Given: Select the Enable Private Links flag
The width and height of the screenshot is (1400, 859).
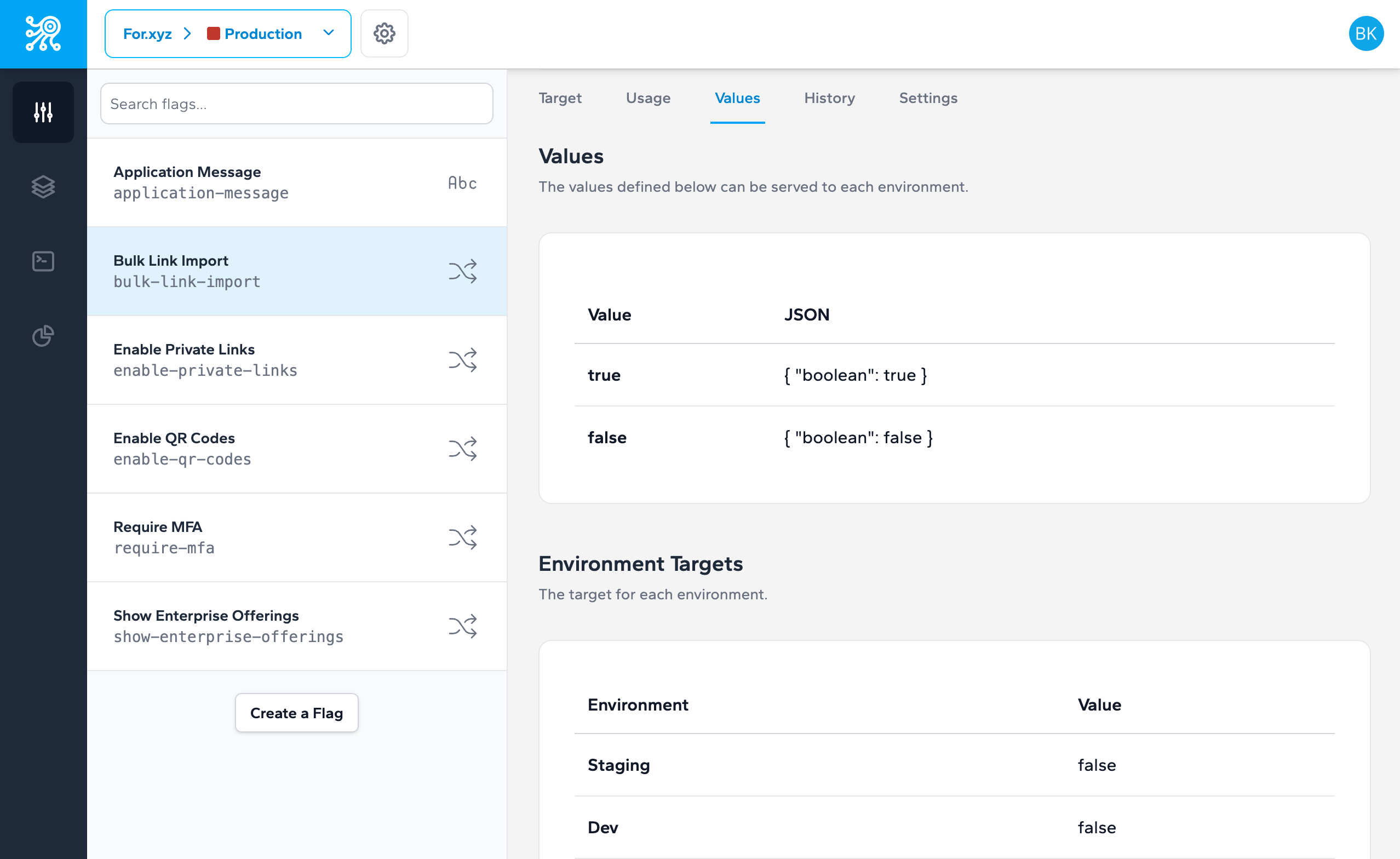Looking at the screenshot, I should pyautogui.click(x=227, y=359).
